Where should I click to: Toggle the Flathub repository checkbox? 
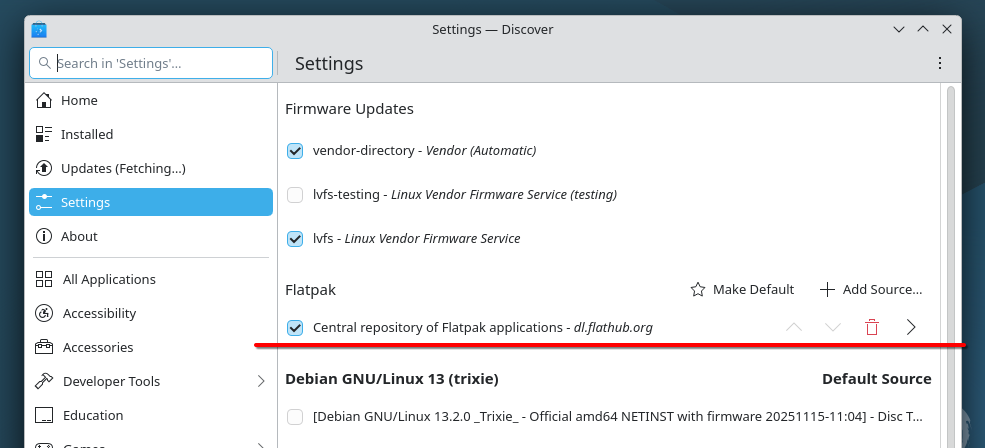coord(295,327)
